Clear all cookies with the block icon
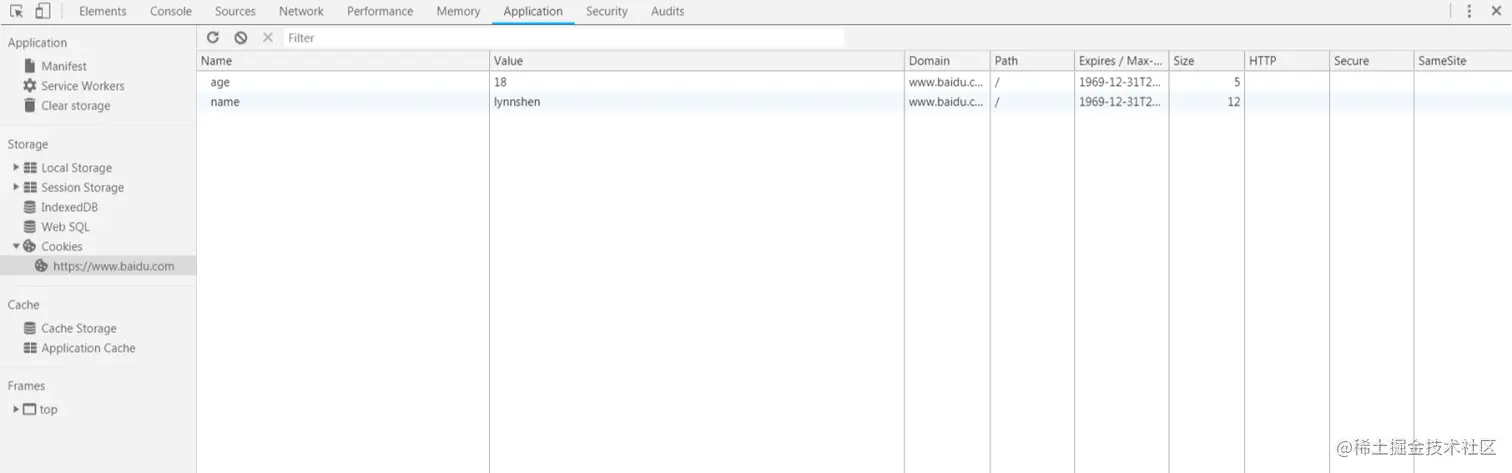This screenshot has height=473, width=1512. click(241, 37)
